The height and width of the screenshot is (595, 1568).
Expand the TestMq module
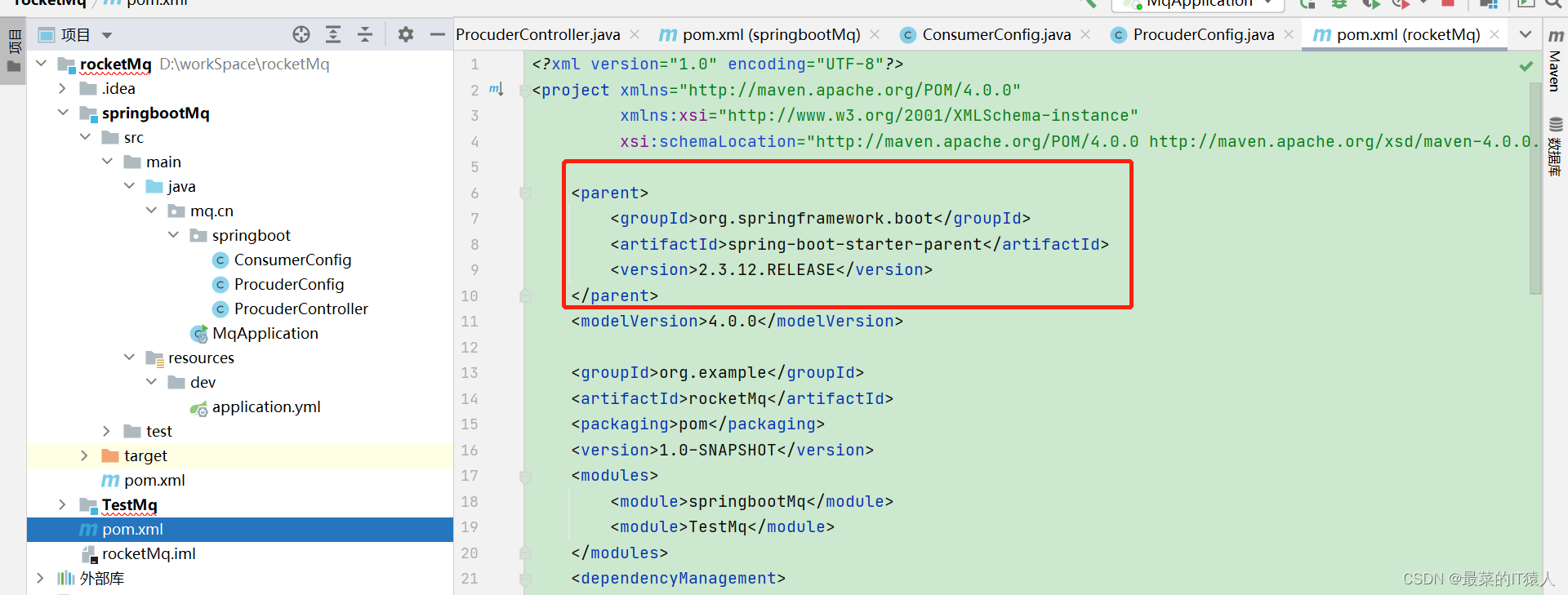(x=63, y=504)
